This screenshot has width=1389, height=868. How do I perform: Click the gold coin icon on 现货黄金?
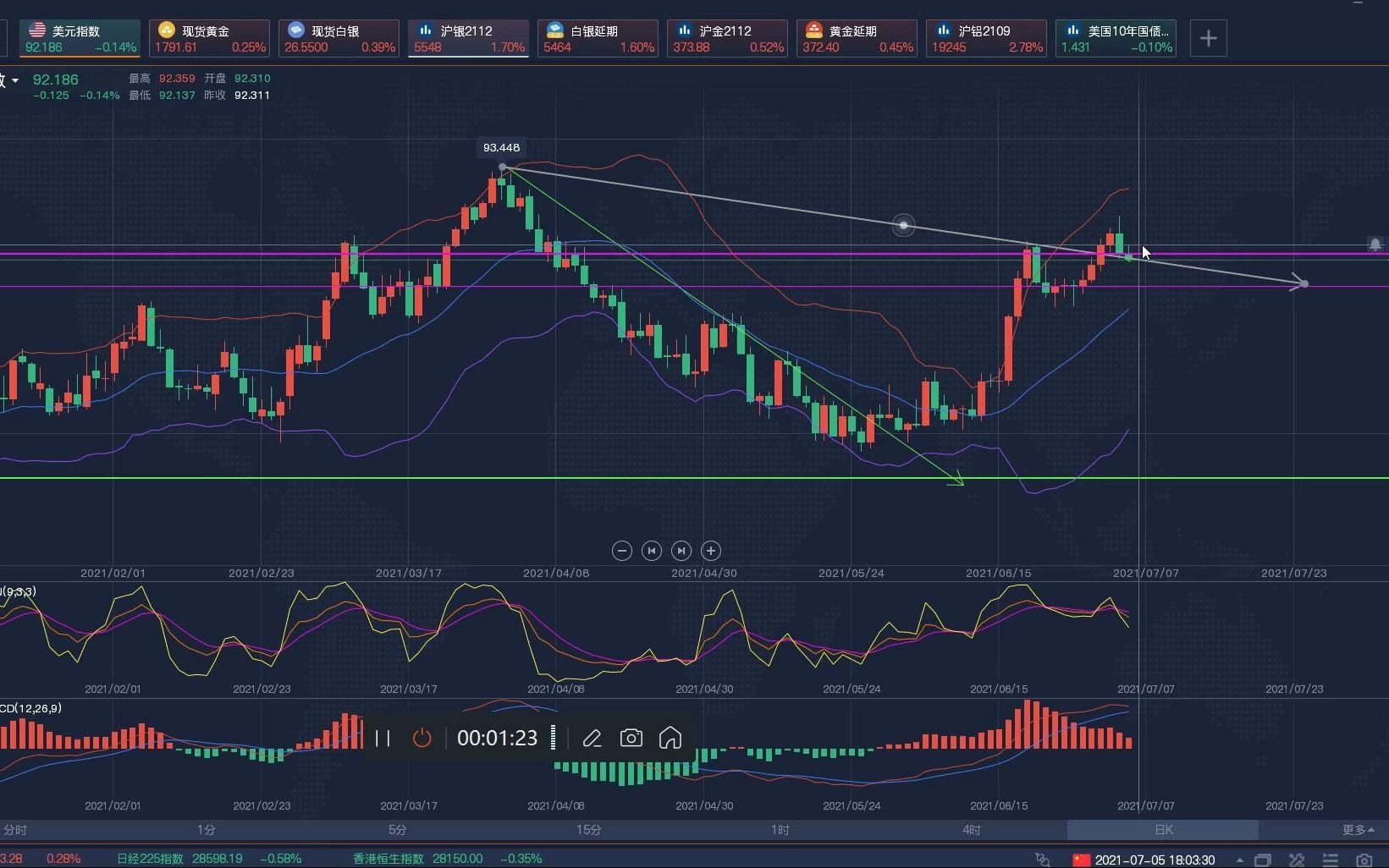pos(167,30)
